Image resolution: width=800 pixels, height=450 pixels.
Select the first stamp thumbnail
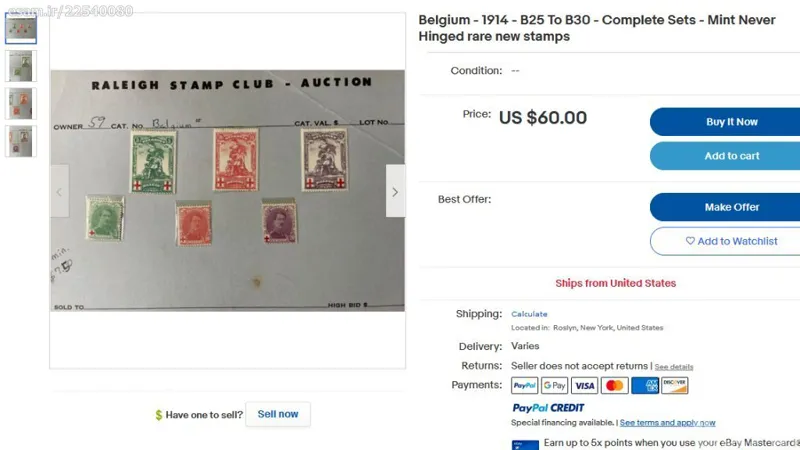coord(21,28)
